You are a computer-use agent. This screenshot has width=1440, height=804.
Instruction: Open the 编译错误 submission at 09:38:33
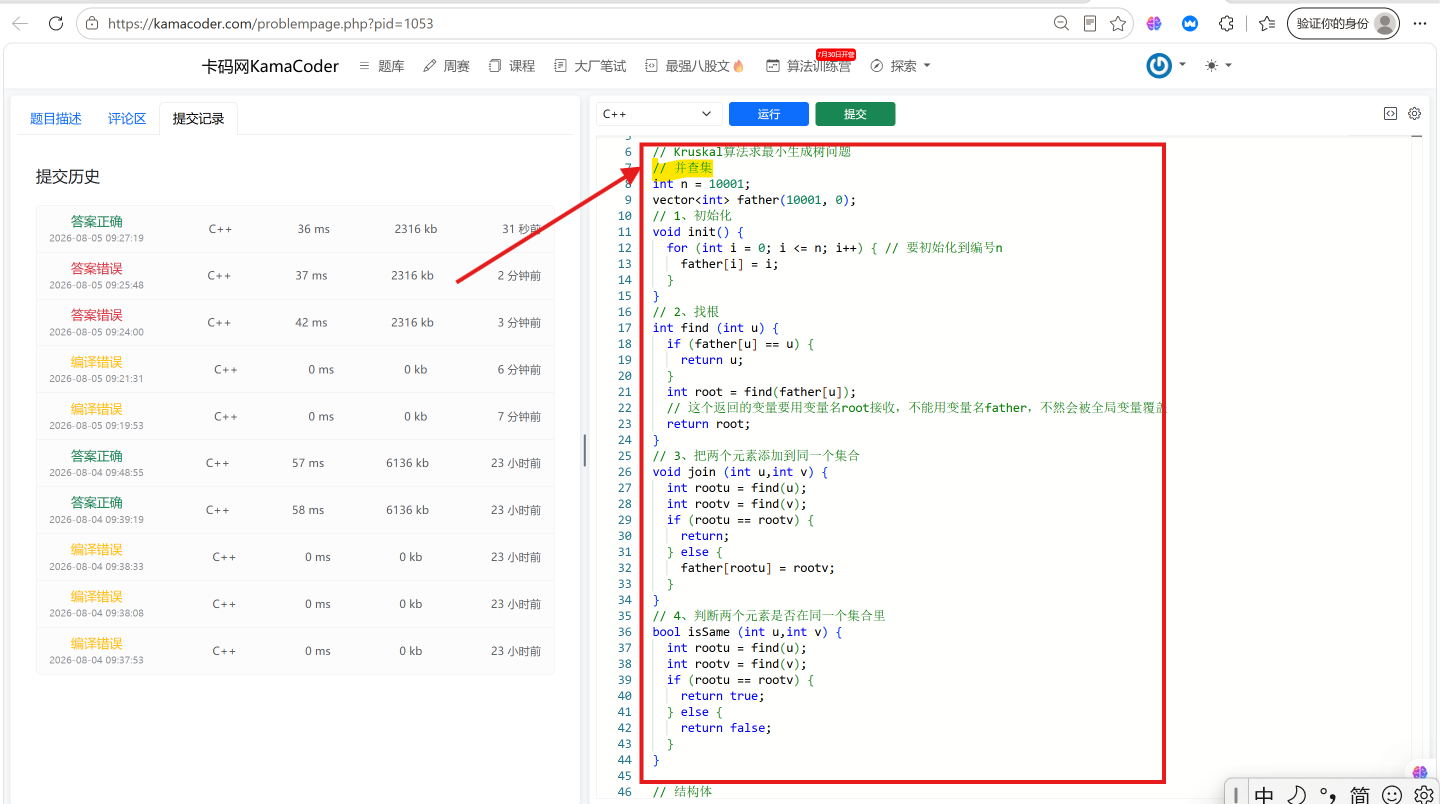click(x=295, y=557)
